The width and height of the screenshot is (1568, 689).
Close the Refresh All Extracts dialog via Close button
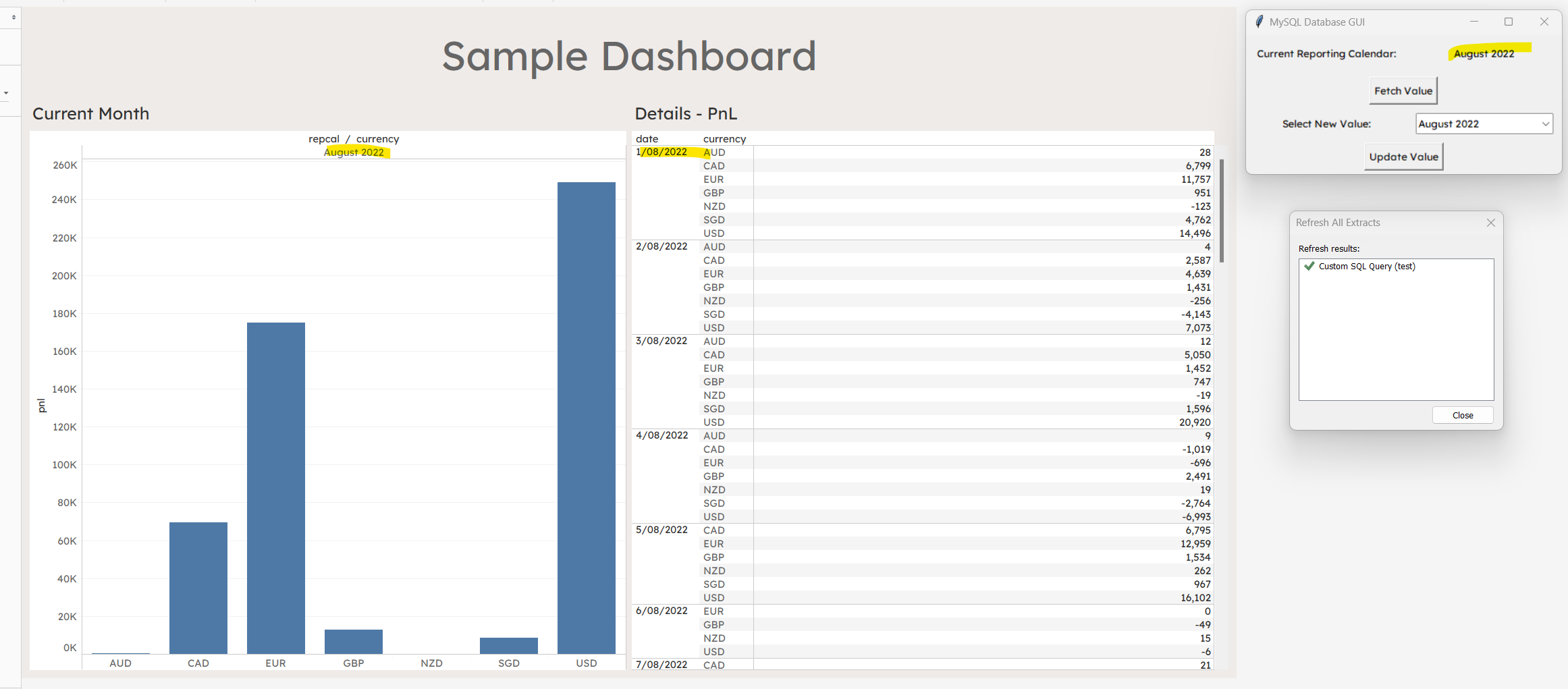click(x=1462, y=414)
